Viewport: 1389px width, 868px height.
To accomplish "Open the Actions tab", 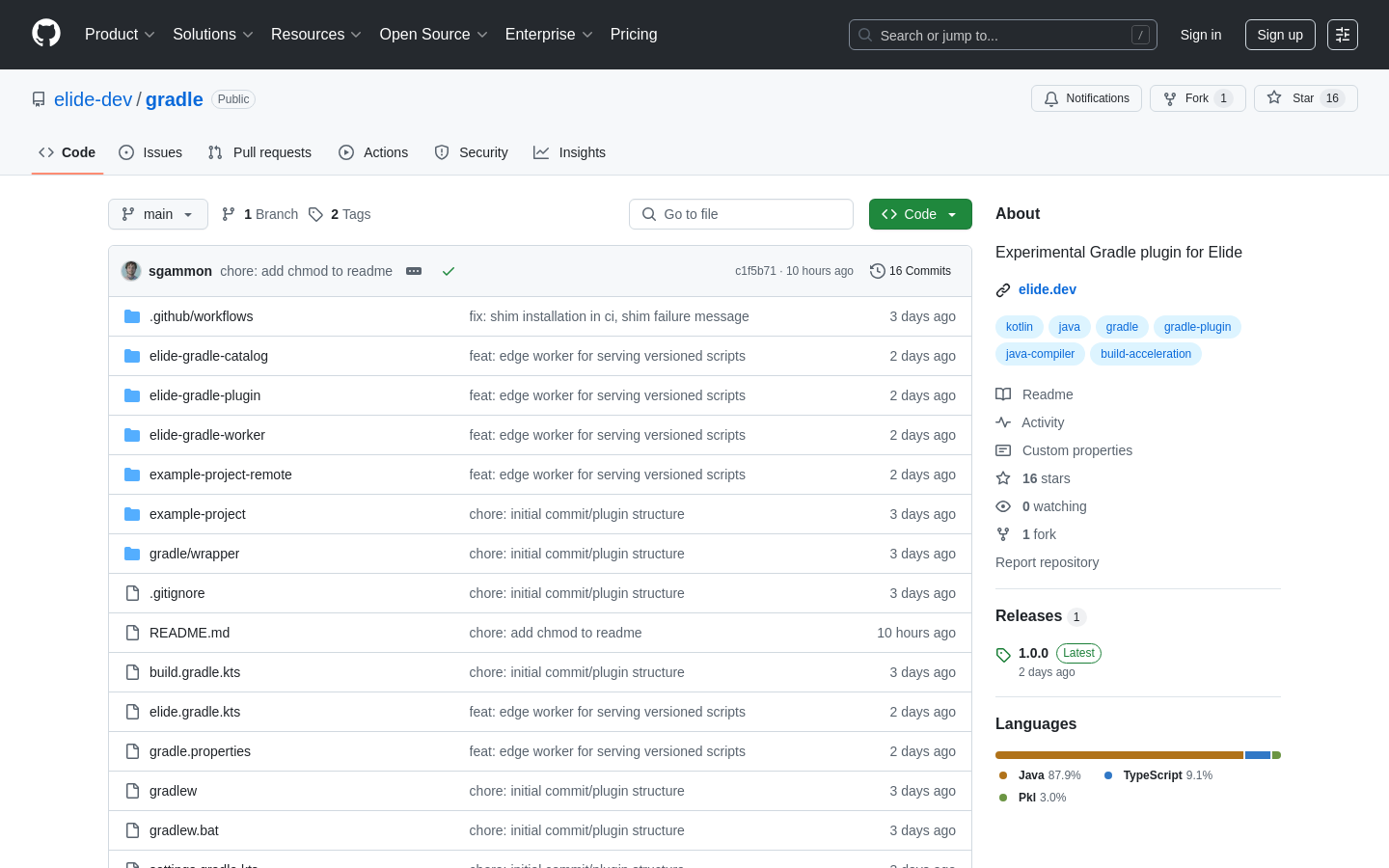I will (x=373, y=152).
